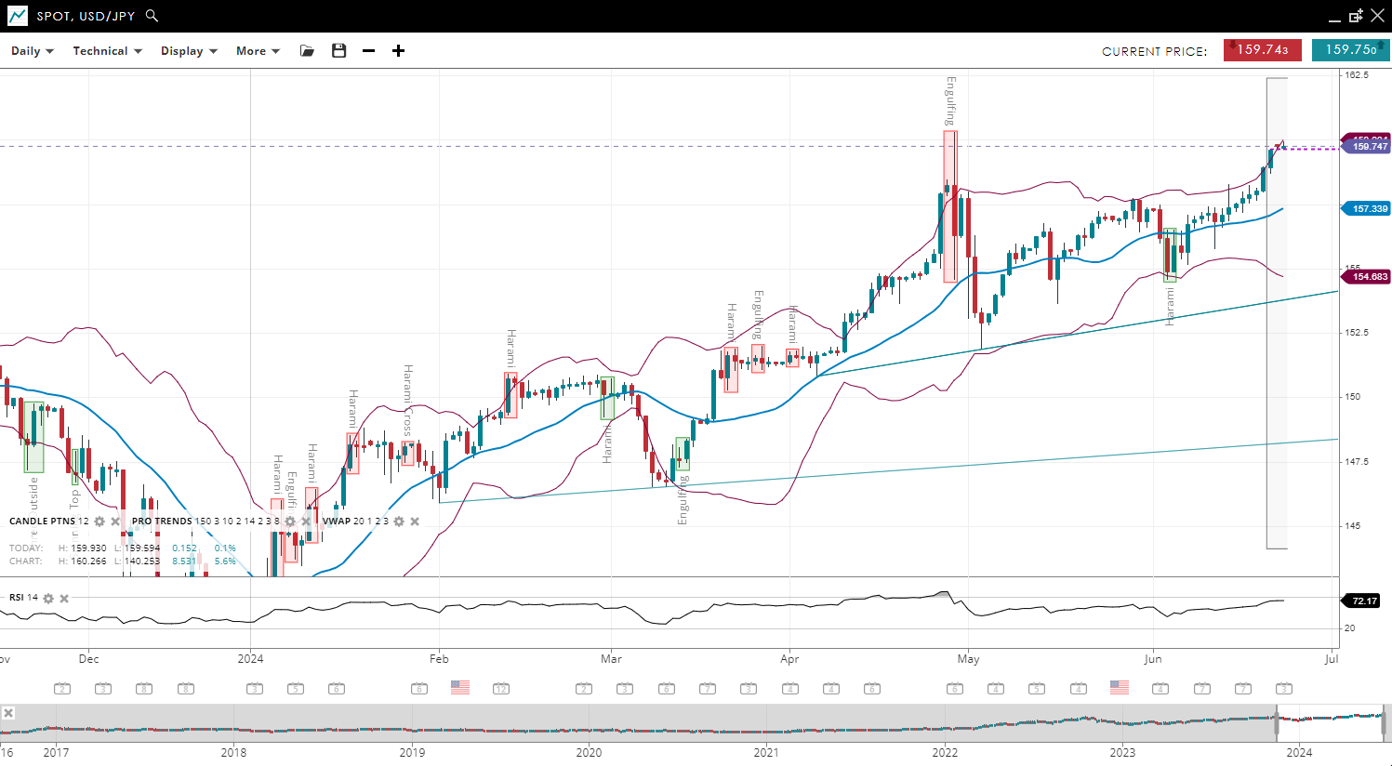Remove the VWAP indicator with its X

point(415,522)
